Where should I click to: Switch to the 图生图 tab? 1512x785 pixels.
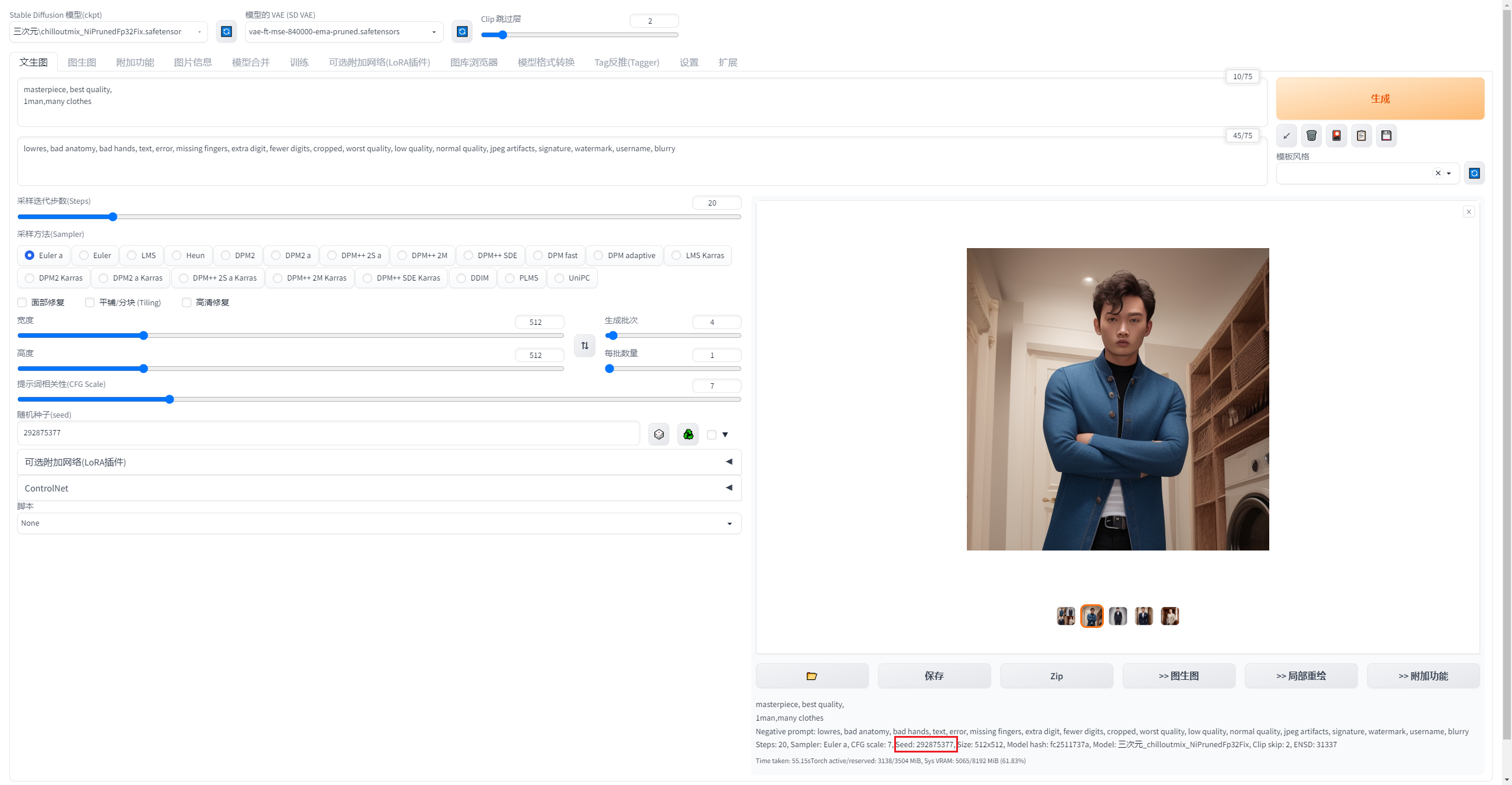click(x=82, y=62)
